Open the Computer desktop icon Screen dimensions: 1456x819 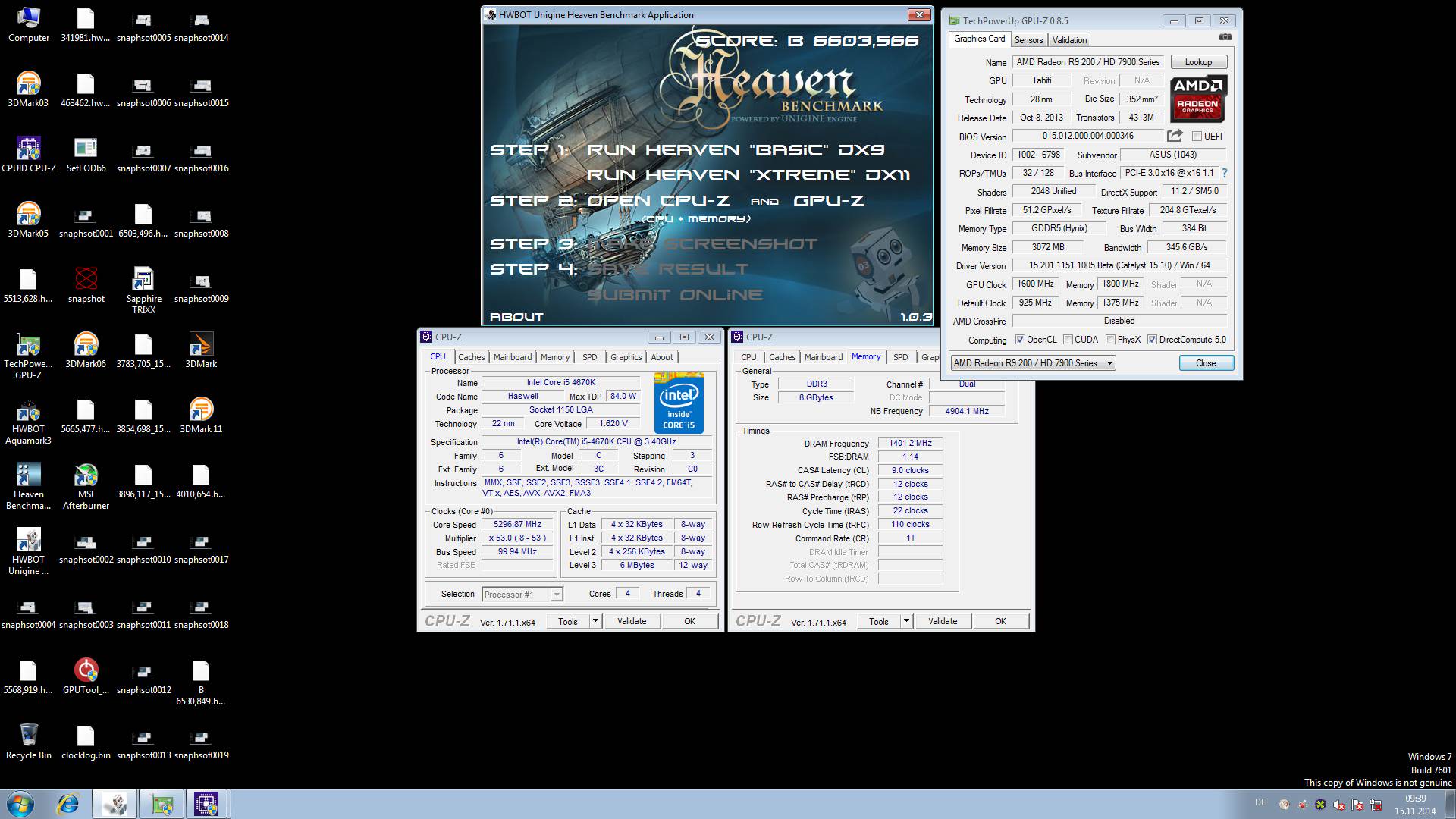[29, 24]
